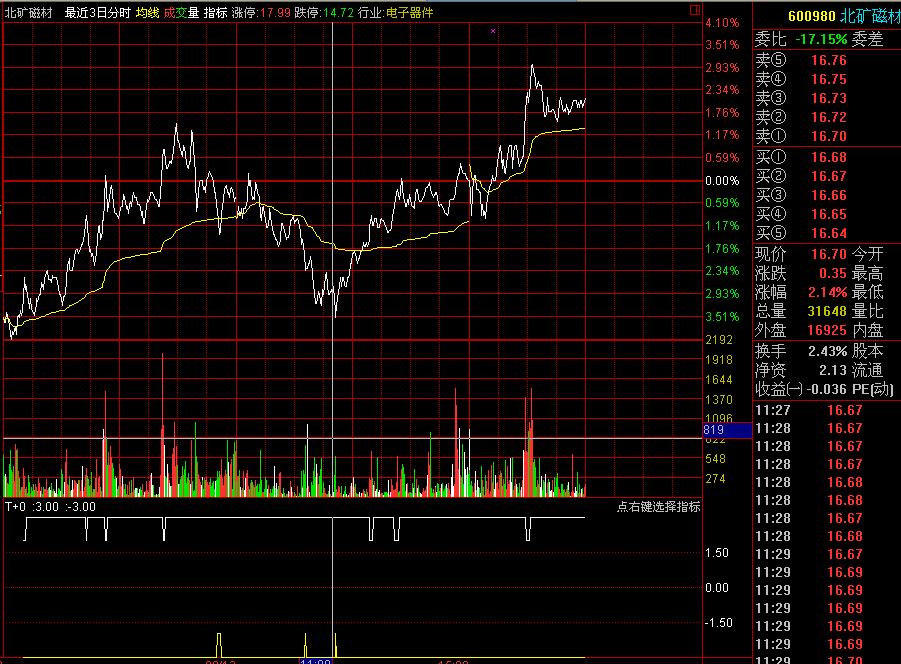Click the 1918 volume axis label
The width and height of the screenshot is (901, 664).
click(719, 360)
